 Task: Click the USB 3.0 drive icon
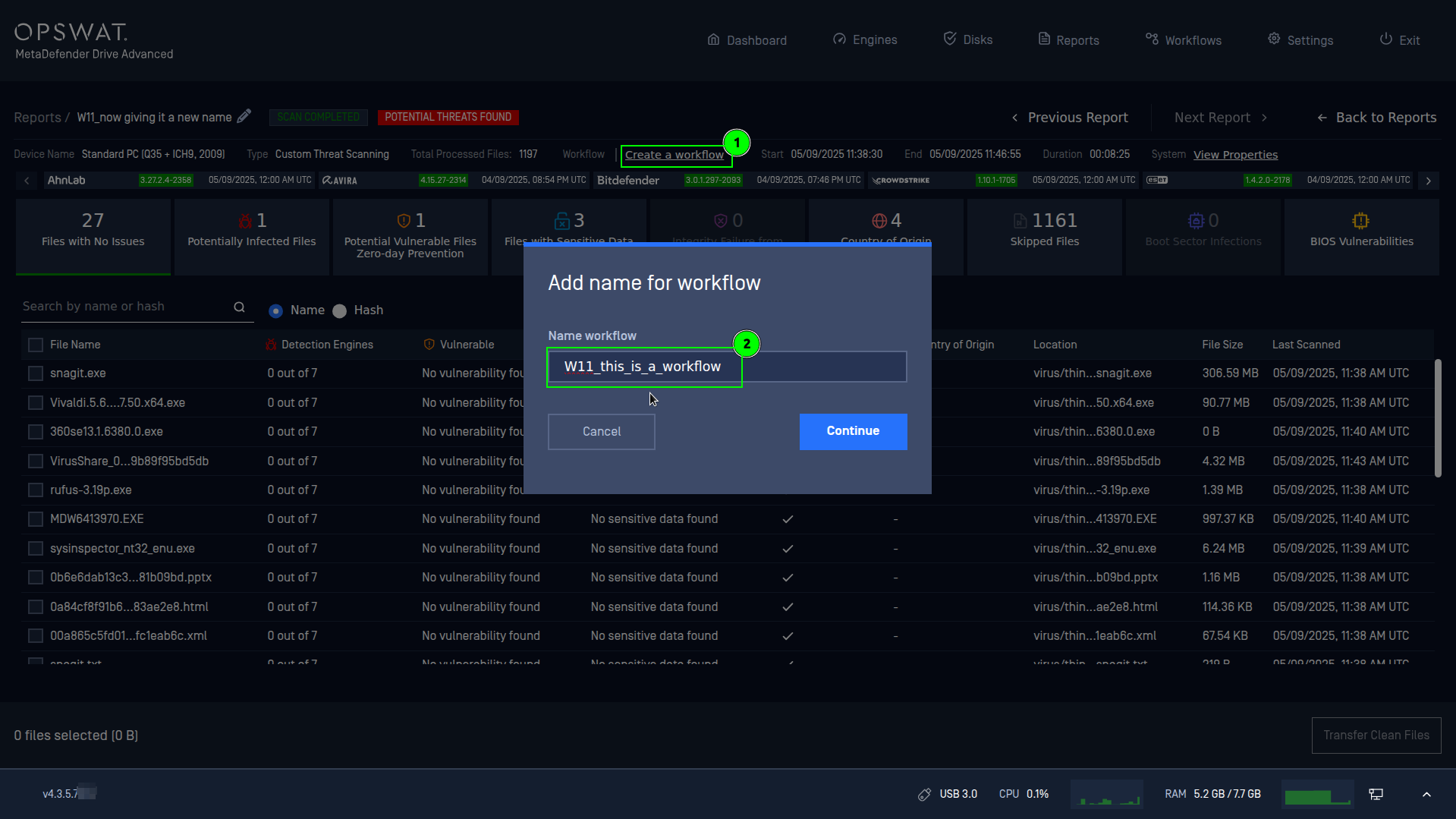(924, 794)
